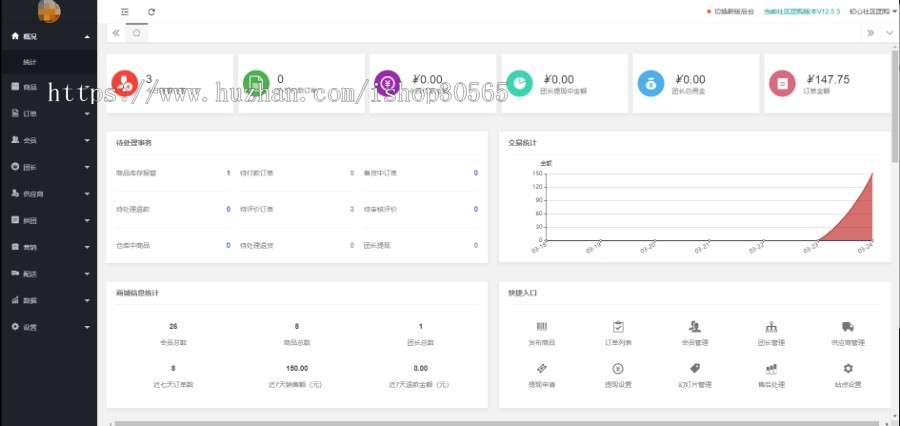
Task: Click the green document icon on the stat card
Action: click(256, 83)
